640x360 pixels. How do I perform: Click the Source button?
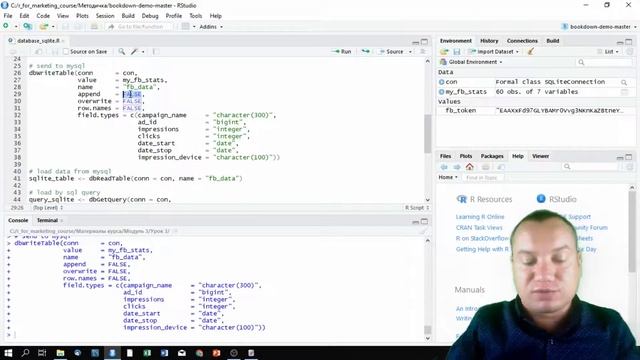pos(391,51)
